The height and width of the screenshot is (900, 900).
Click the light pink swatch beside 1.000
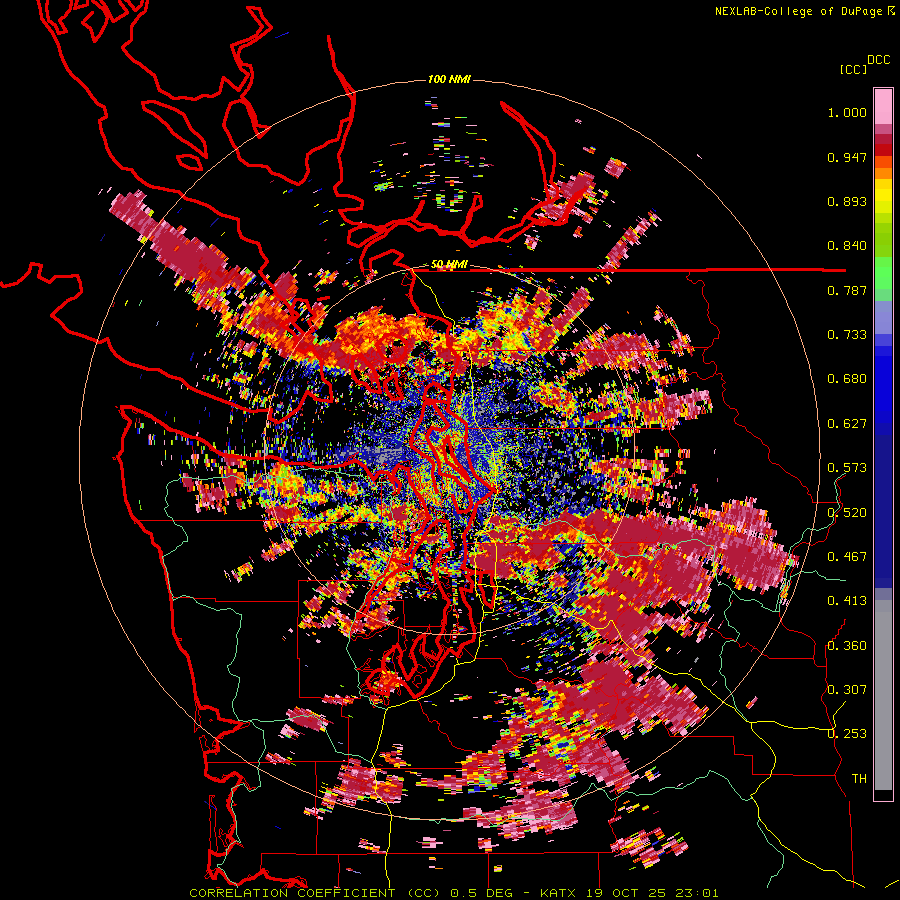883,107
